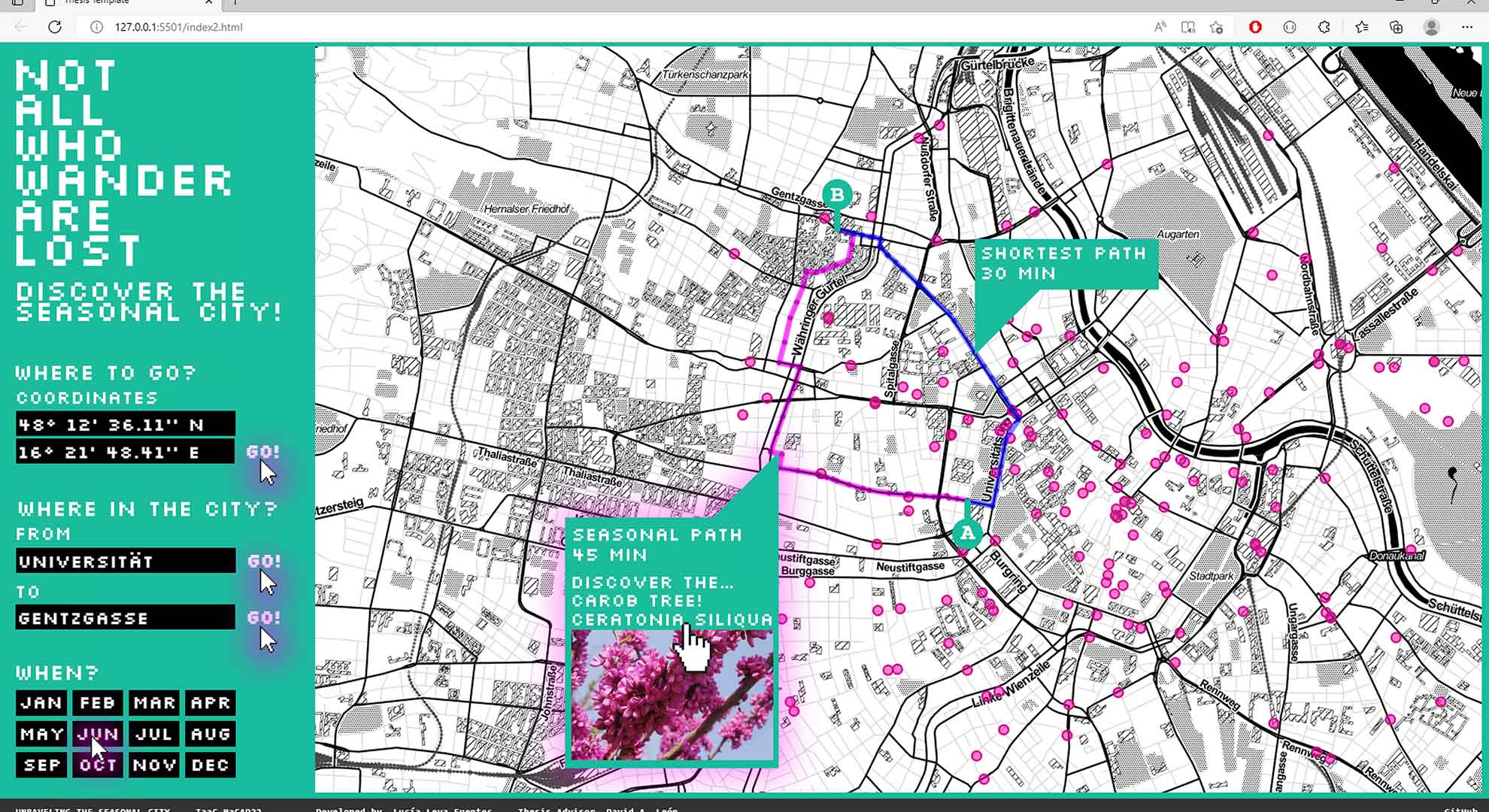The width and height of the screenshot is (1489, 812).
Task: Click the FROM field containing Universität
Action: (126, 561)
